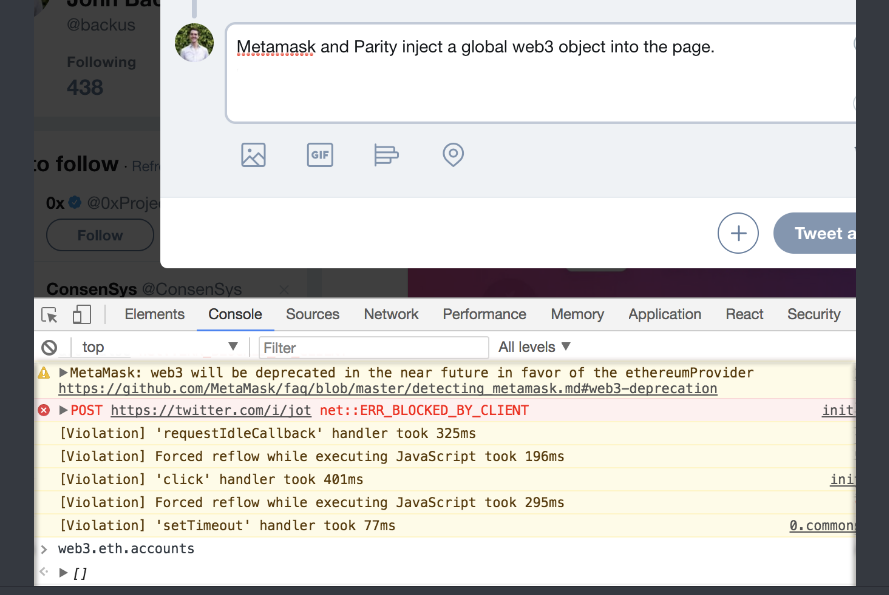Add location to the tweet
Image resolution: width=889 pixels, height=595 pixels.
[x=453, y=155]
